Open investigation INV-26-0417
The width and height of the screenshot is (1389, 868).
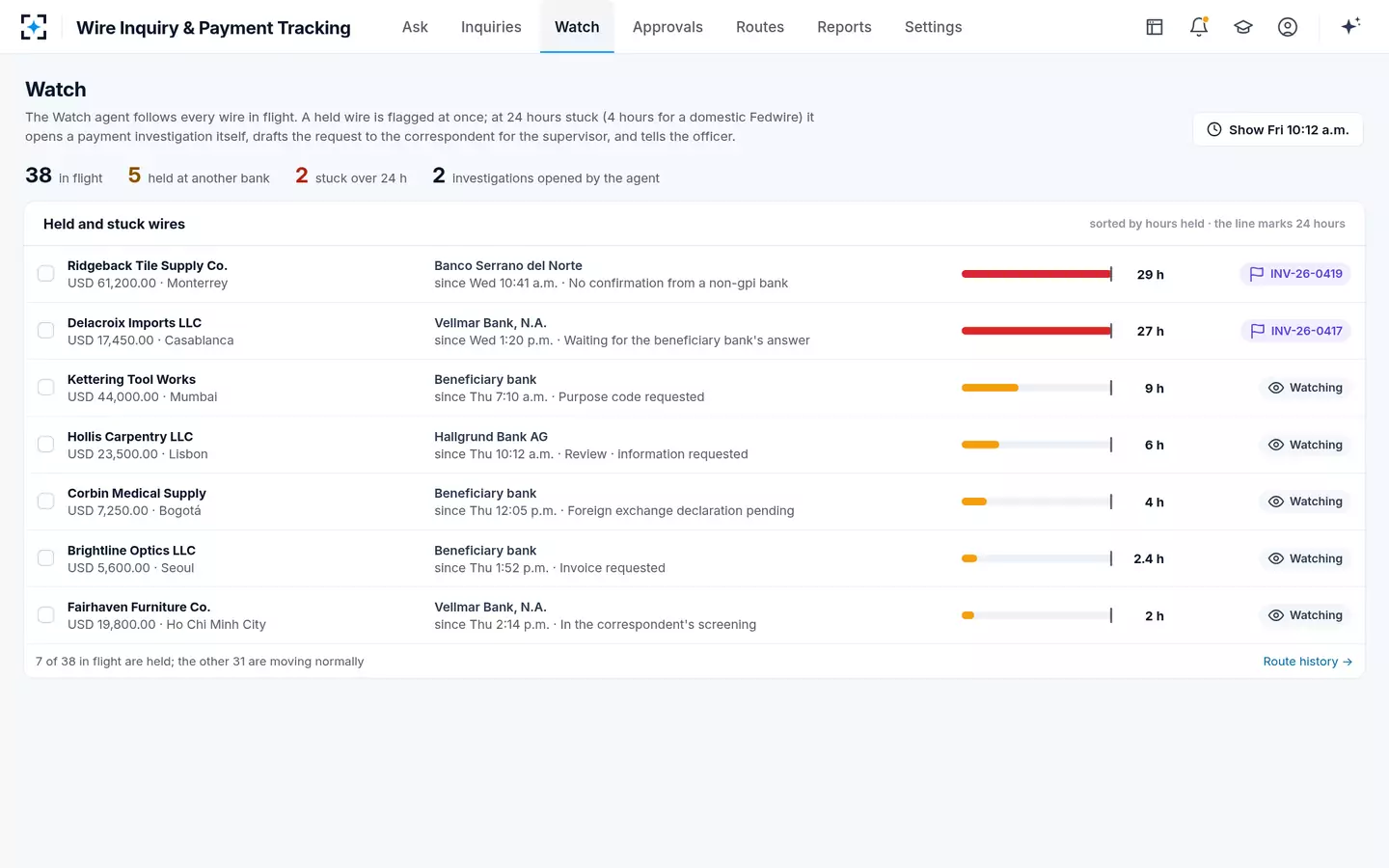pos(1295,331)
